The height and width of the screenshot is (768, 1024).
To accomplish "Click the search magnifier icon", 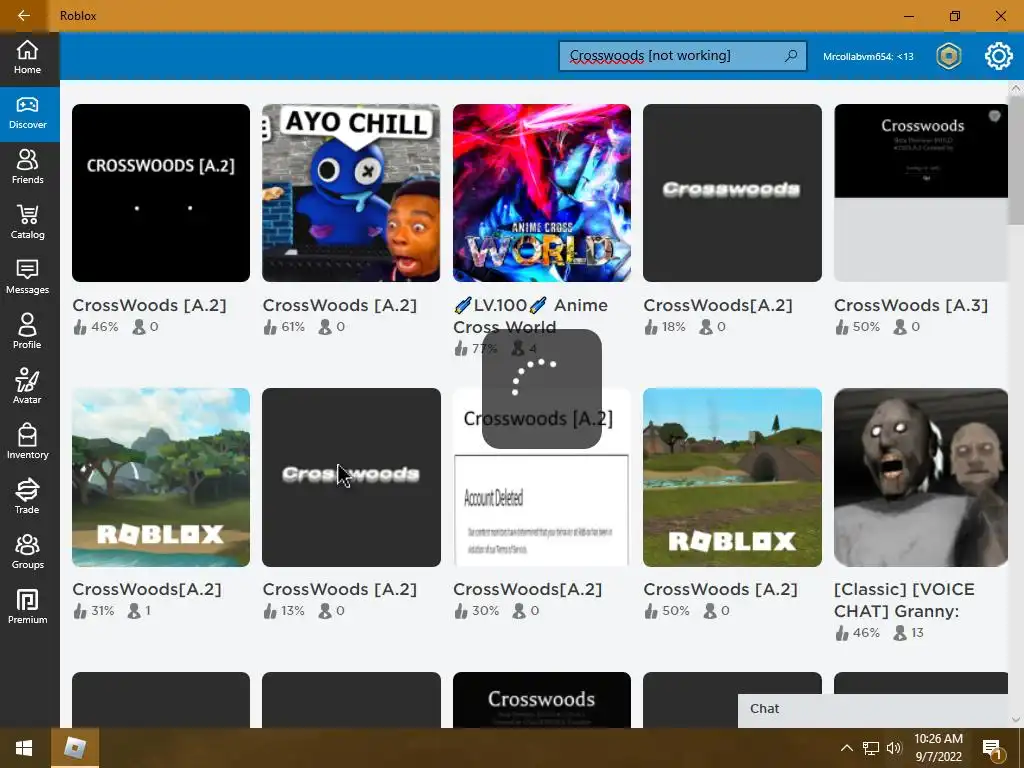I will click(791, 56).
